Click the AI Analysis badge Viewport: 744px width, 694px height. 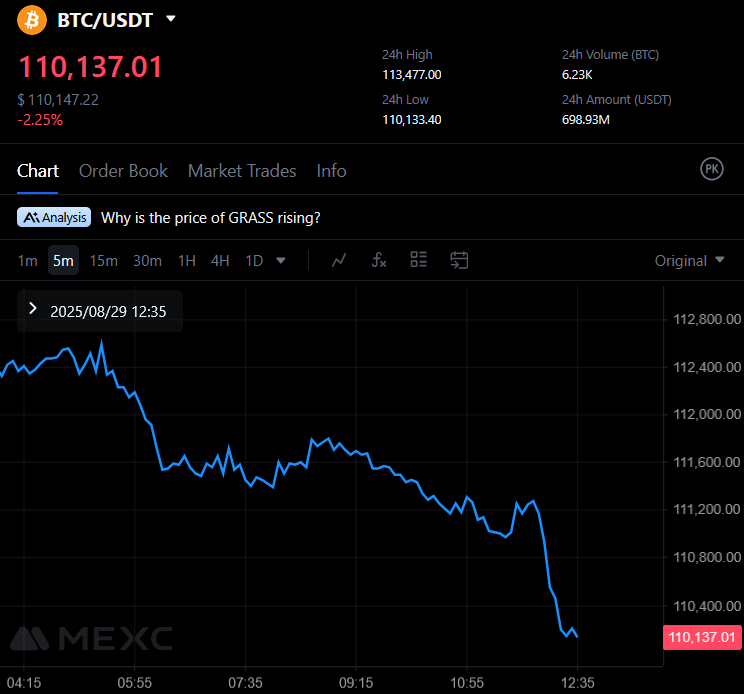56,217
